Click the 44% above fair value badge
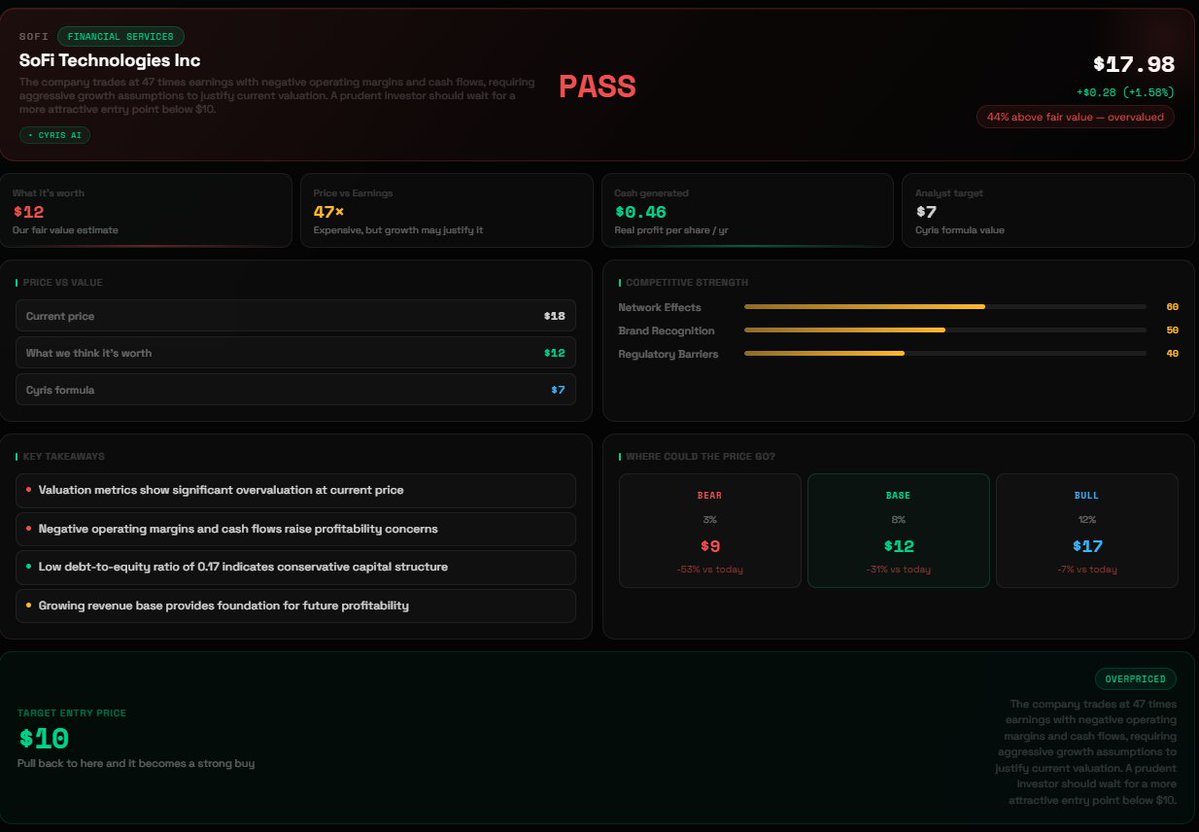 point(1075,117)
